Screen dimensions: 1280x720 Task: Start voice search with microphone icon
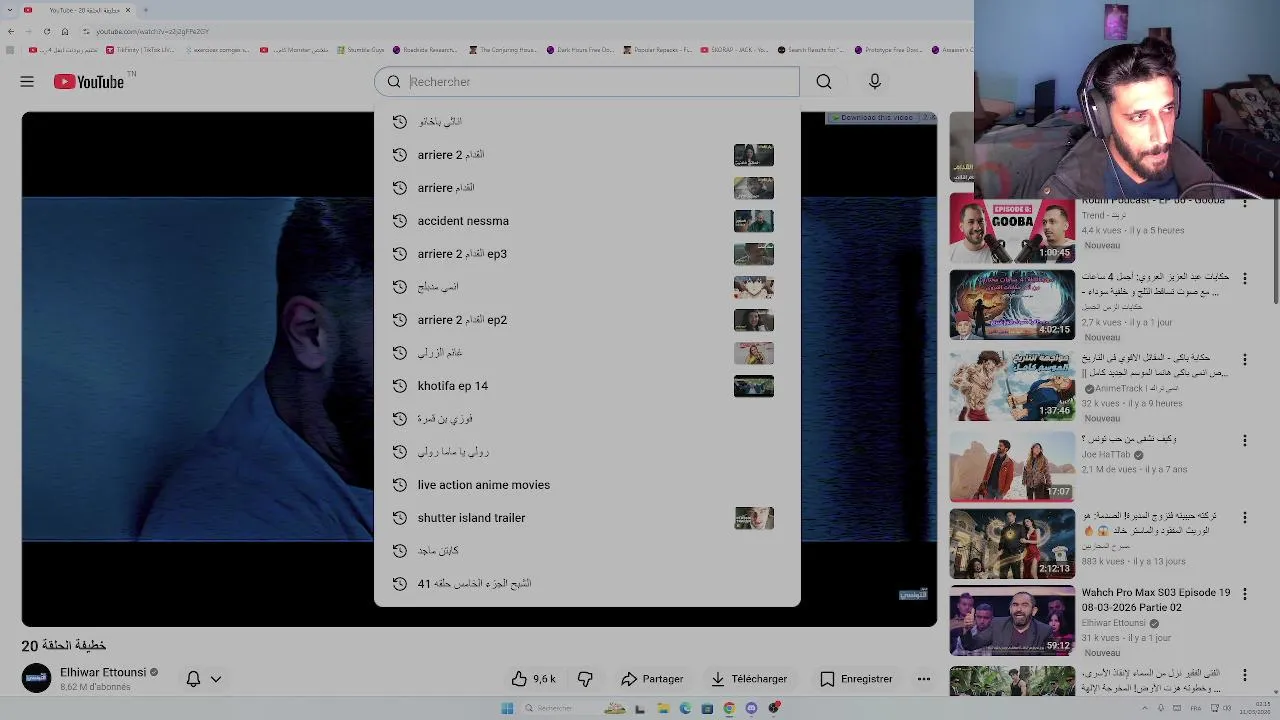875,82
